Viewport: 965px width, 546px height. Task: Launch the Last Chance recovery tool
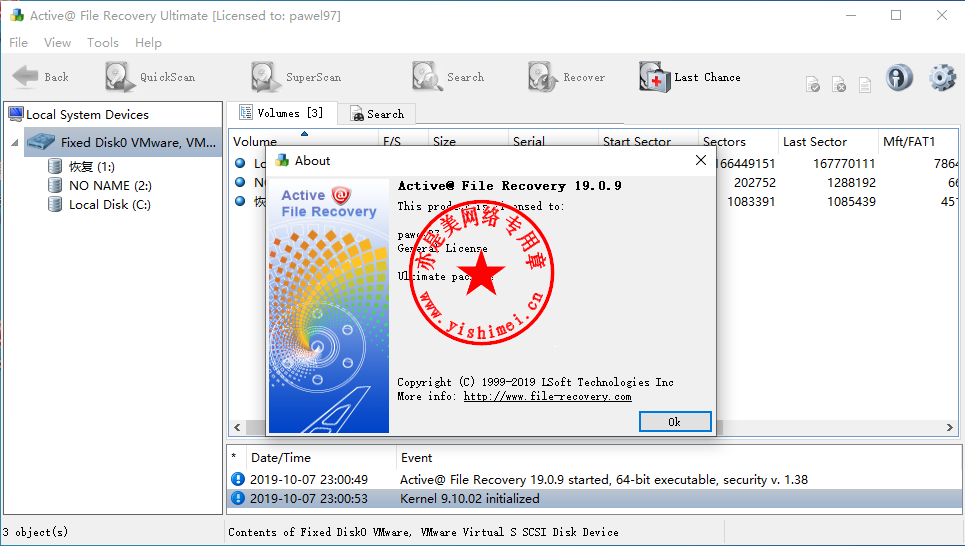tap(654, 77)
